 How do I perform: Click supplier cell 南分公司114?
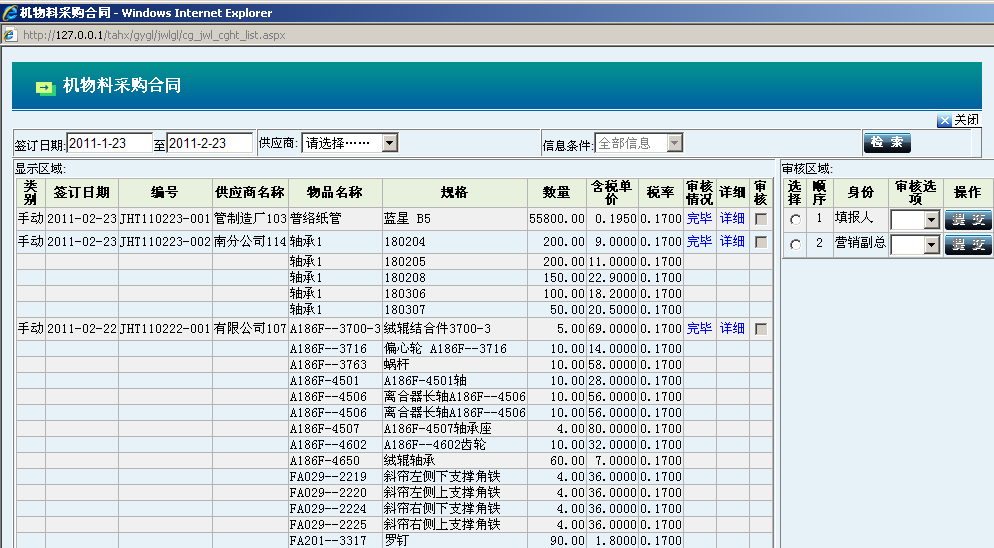click(x=250, y=242)
